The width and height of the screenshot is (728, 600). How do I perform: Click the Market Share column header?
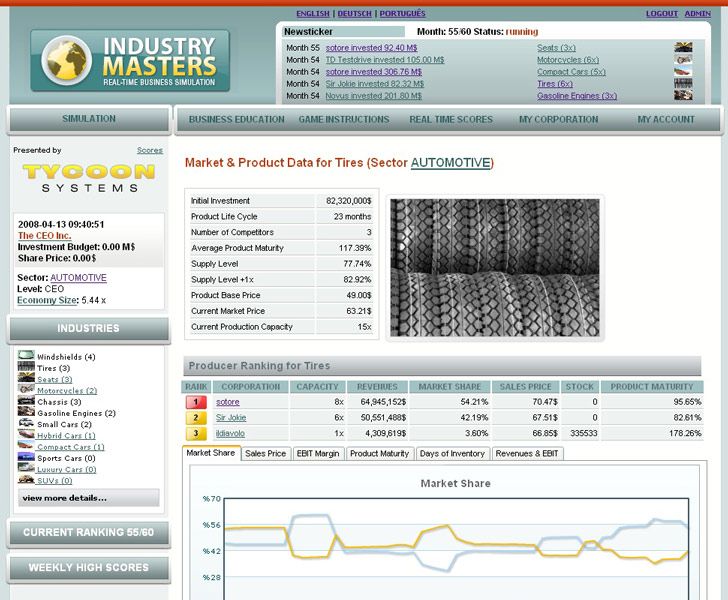[449, 386]
